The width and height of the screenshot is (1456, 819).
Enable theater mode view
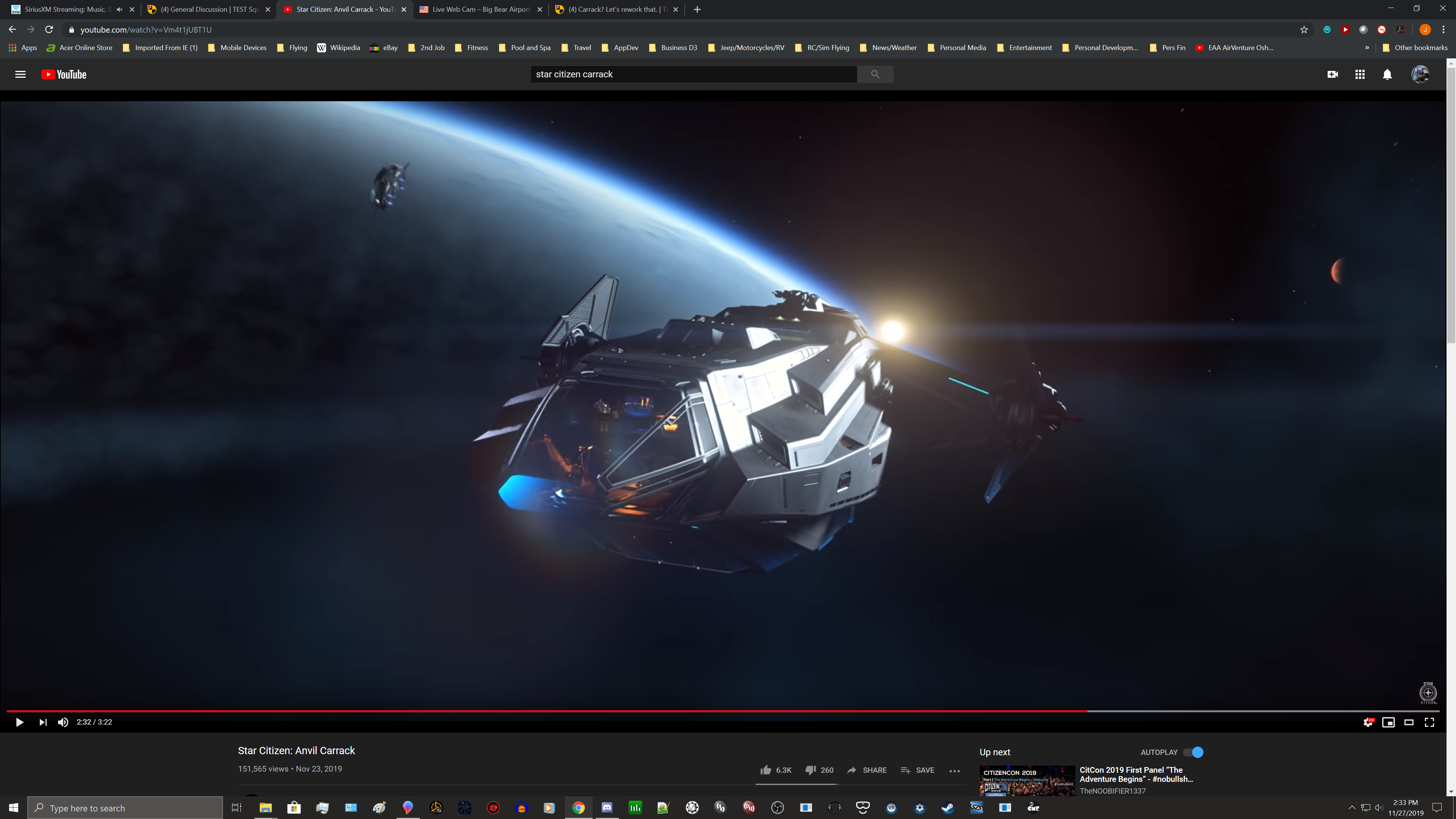point(1409,722)
